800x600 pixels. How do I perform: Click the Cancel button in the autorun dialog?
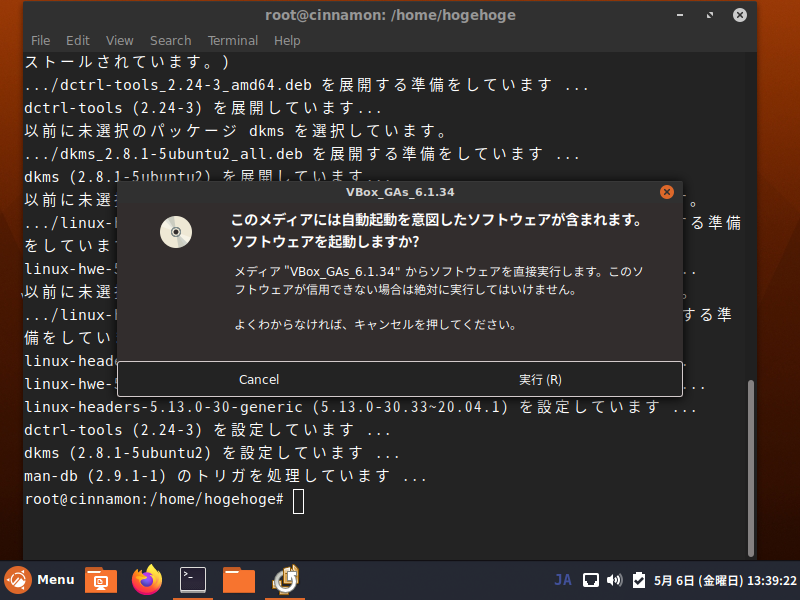click(x=259, y=379)
